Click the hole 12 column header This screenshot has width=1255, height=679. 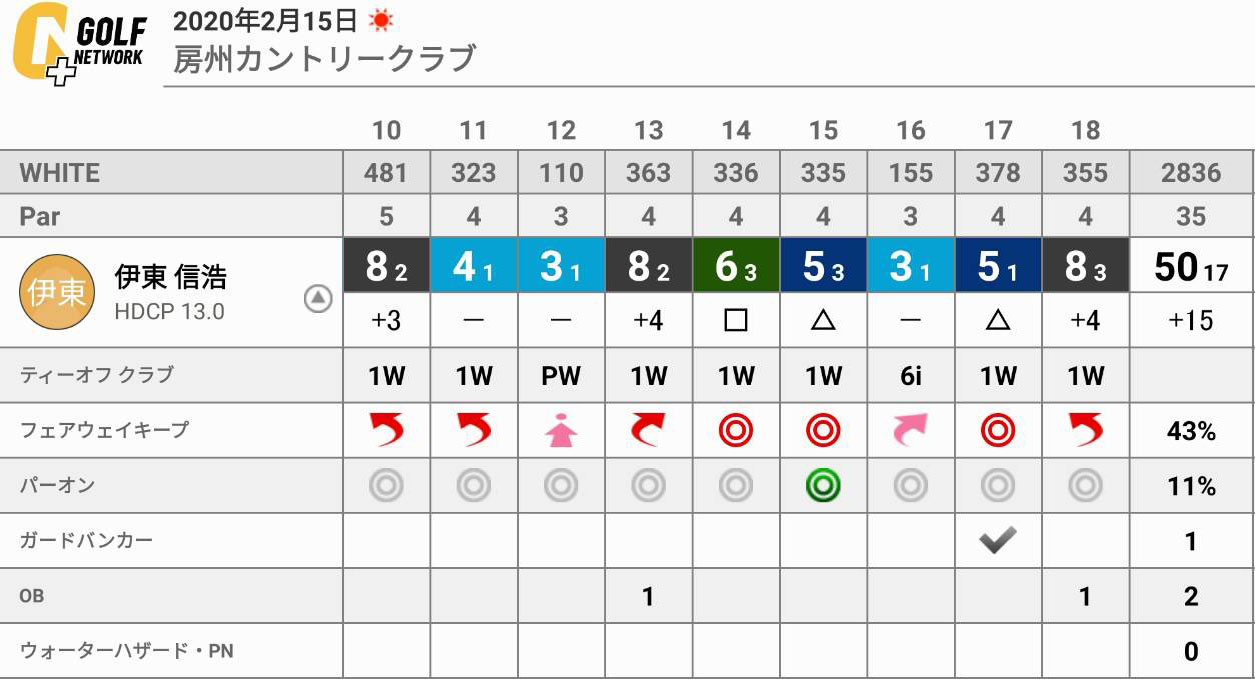(x=561, y=130)
